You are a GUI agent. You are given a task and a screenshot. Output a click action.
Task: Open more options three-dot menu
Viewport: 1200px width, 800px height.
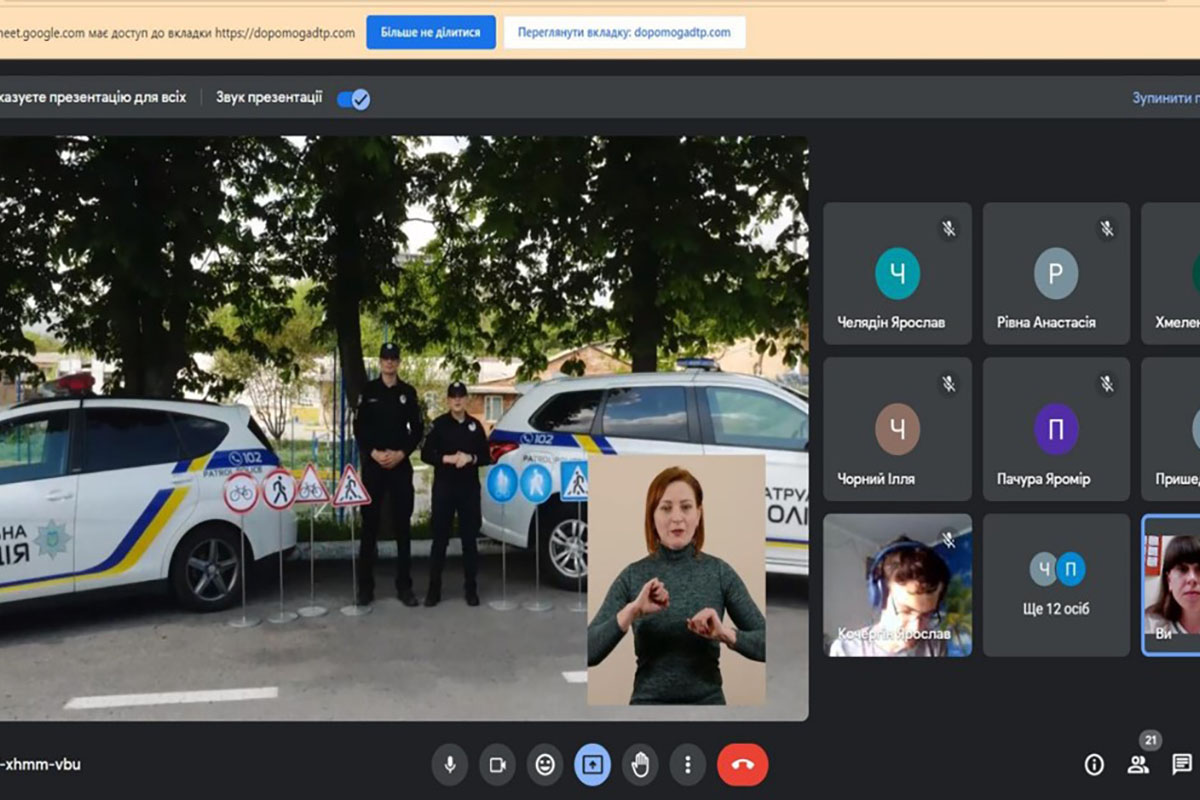(x=687, y=765)
